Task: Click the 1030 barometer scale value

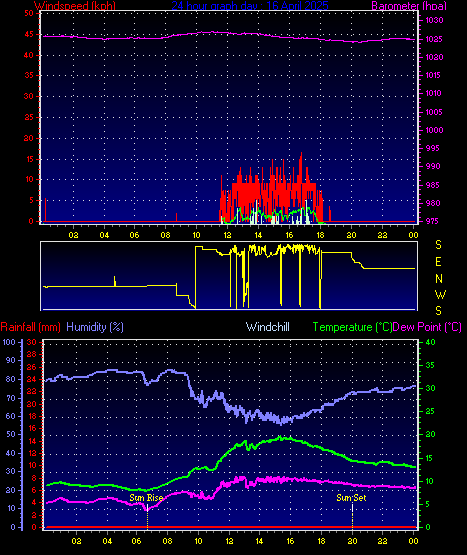Action: coord(434,21)
